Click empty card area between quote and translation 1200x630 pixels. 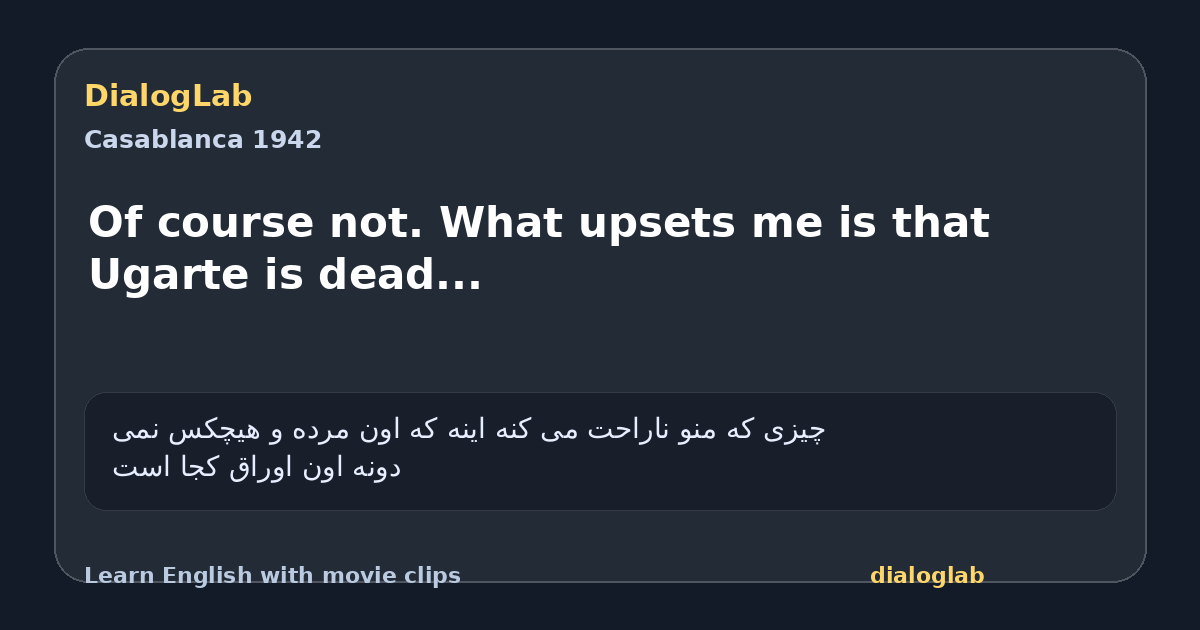pyautogui.click(x=600, y=345)
